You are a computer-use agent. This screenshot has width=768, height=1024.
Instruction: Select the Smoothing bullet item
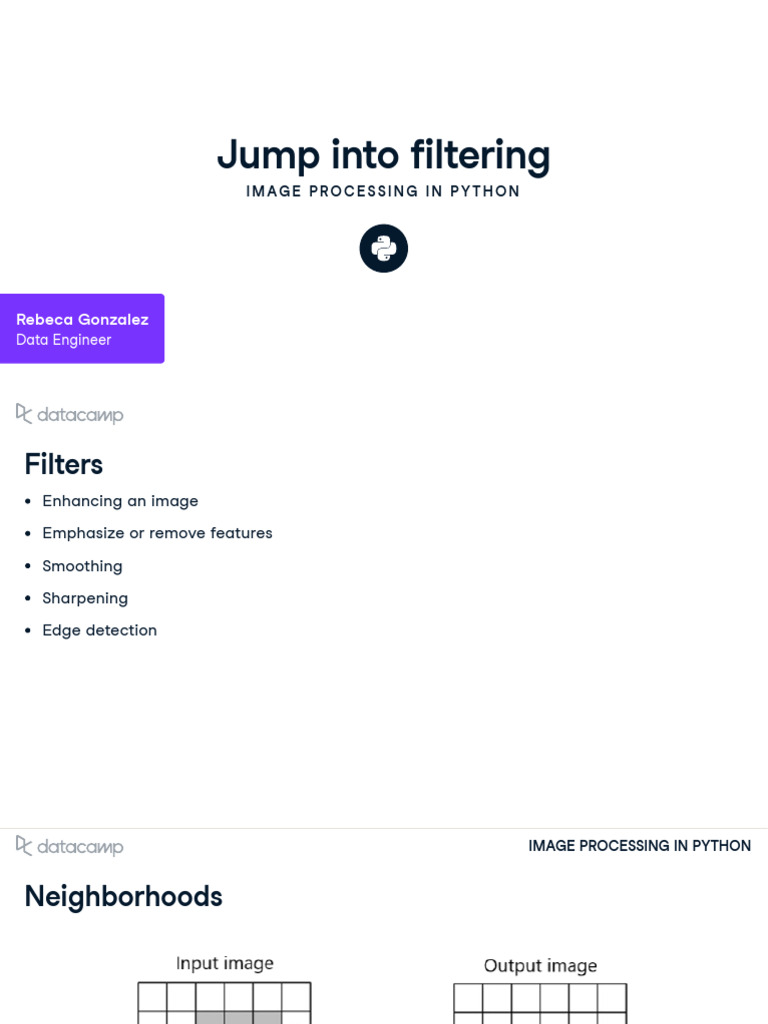82,566
